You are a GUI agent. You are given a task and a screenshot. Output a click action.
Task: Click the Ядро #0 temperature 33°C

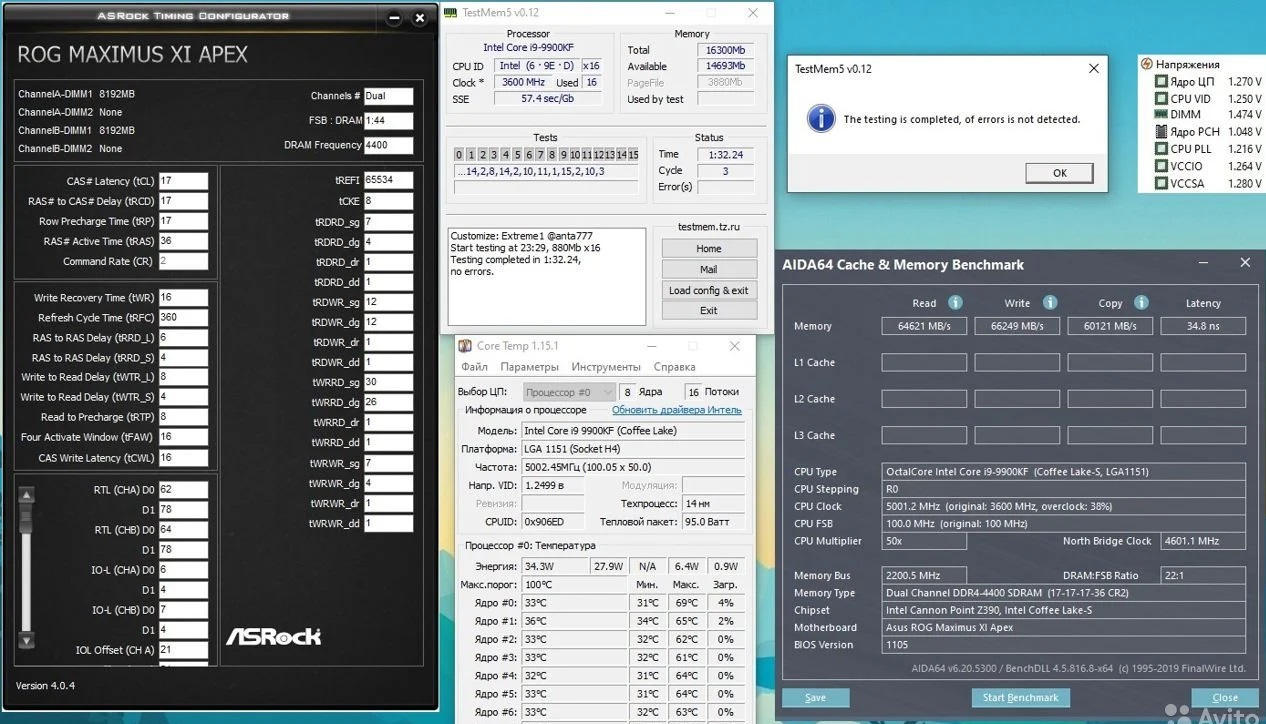(x=574, y=603)
